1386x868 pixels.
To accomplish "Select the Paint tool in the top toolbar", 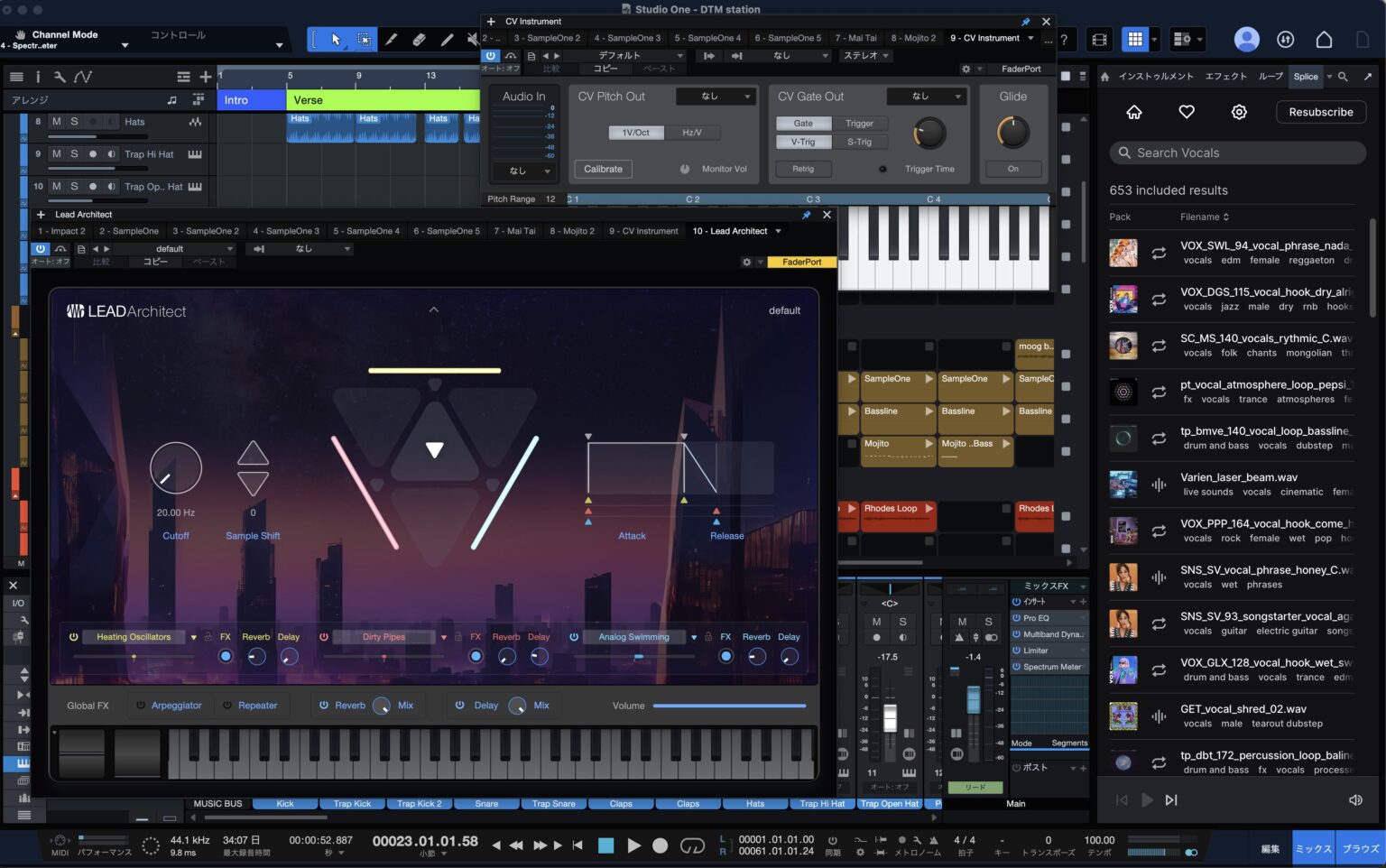I will 446,40.
